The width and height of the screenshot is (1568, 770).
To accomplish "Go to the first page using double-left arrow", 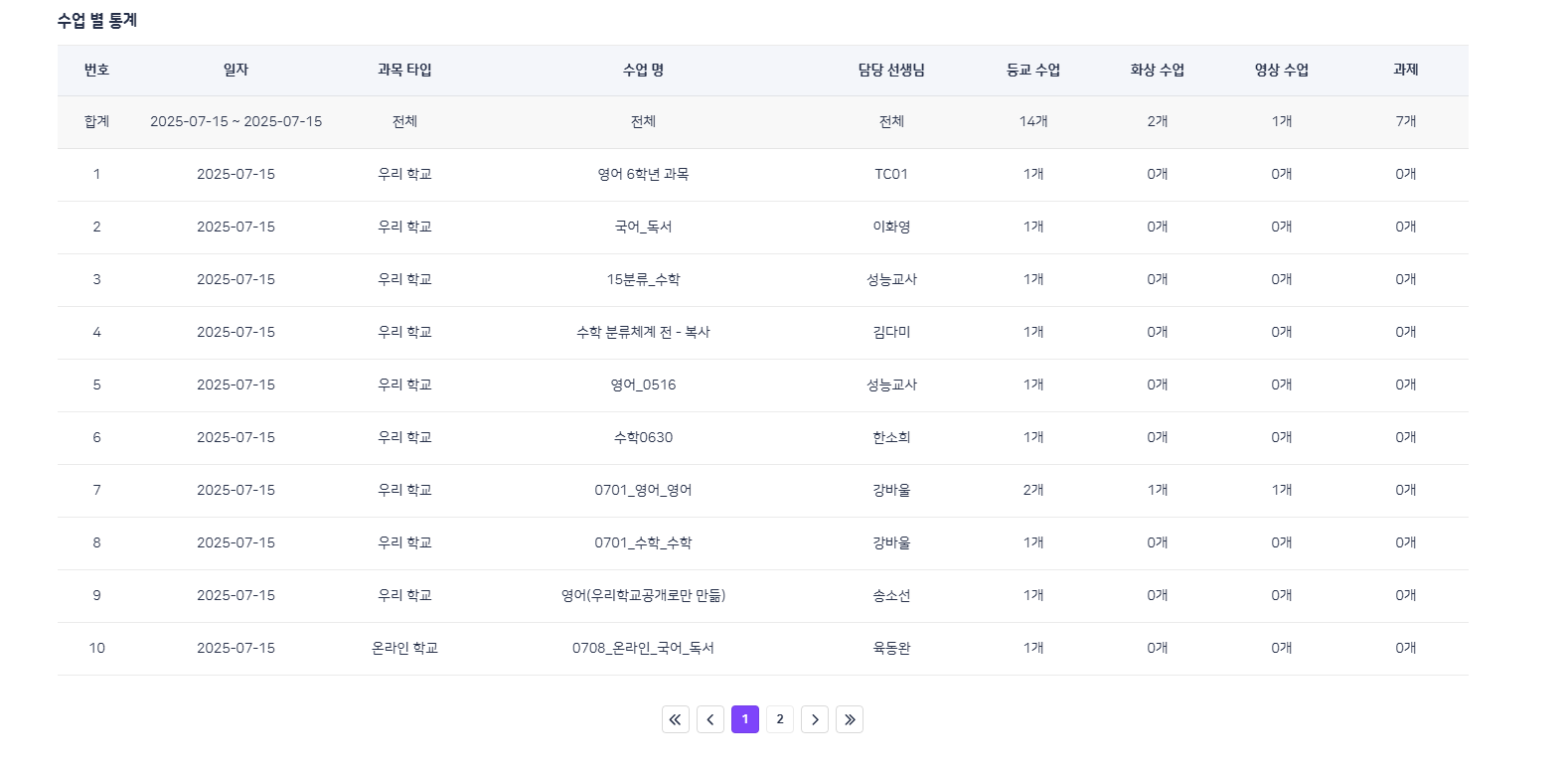I will (676, 719).
